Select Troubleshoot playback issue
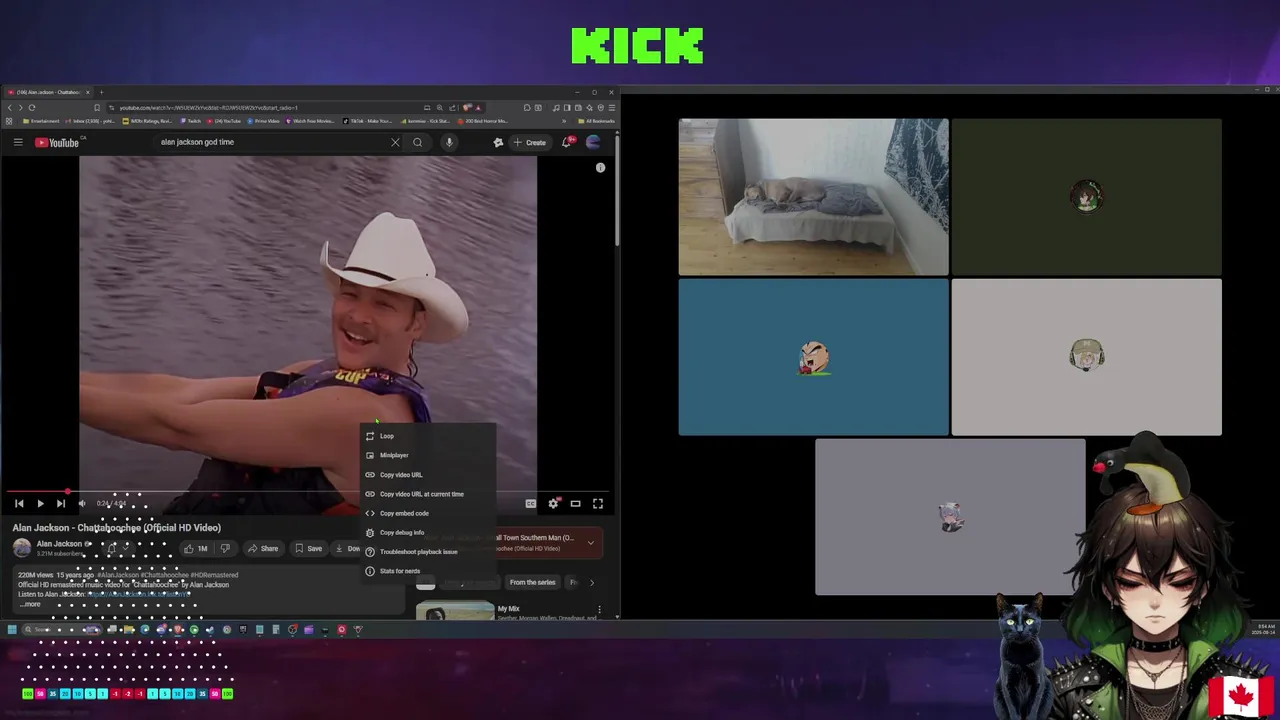The image size is (1280, 720). [x=428, y=551]
